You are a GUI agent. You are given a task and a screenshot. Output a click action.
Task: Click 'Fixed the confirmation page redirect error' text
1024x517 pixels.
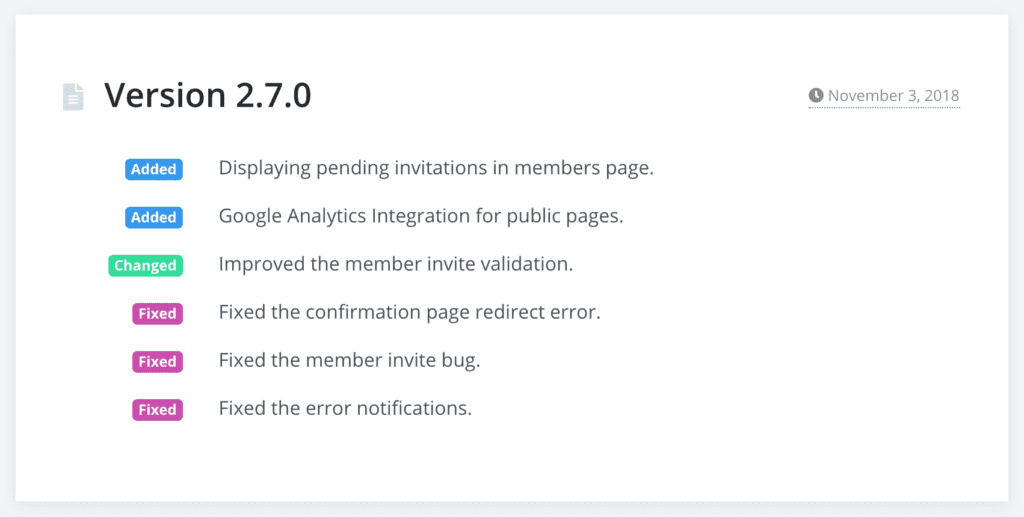409,313
